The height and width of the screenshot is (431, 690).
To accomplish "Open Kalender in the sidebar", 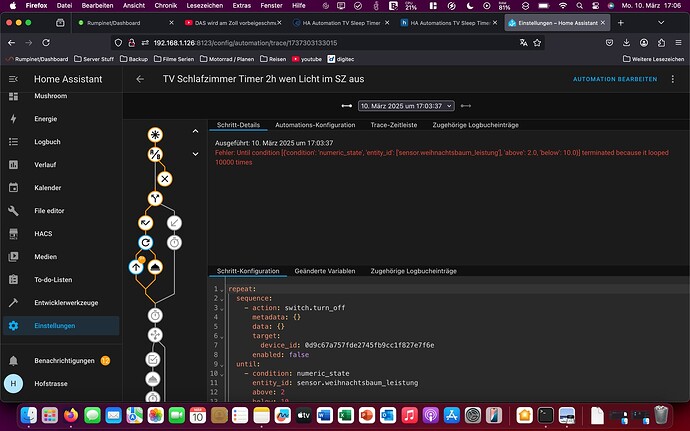I will 61,188.
